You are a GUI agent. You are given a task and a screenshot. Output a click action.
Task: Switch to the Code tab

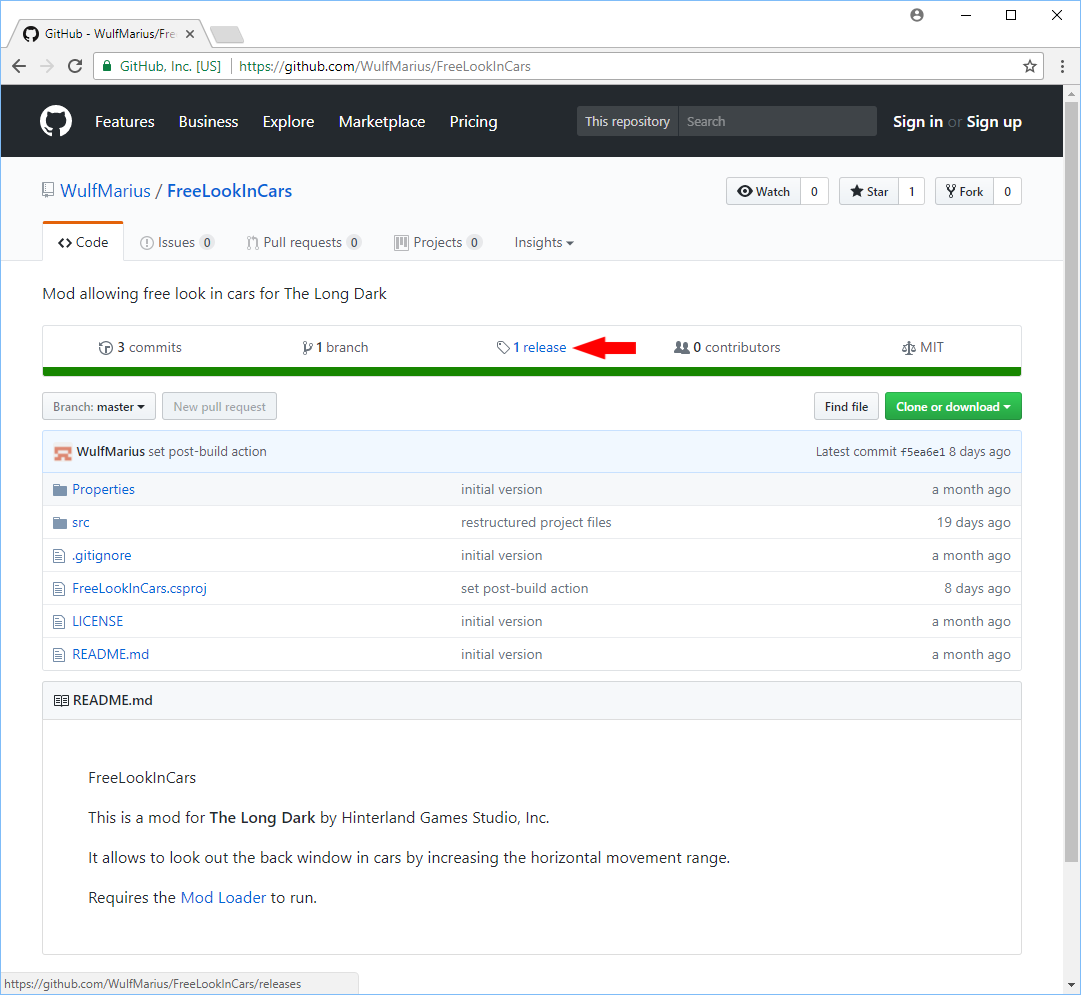(83, 242)
